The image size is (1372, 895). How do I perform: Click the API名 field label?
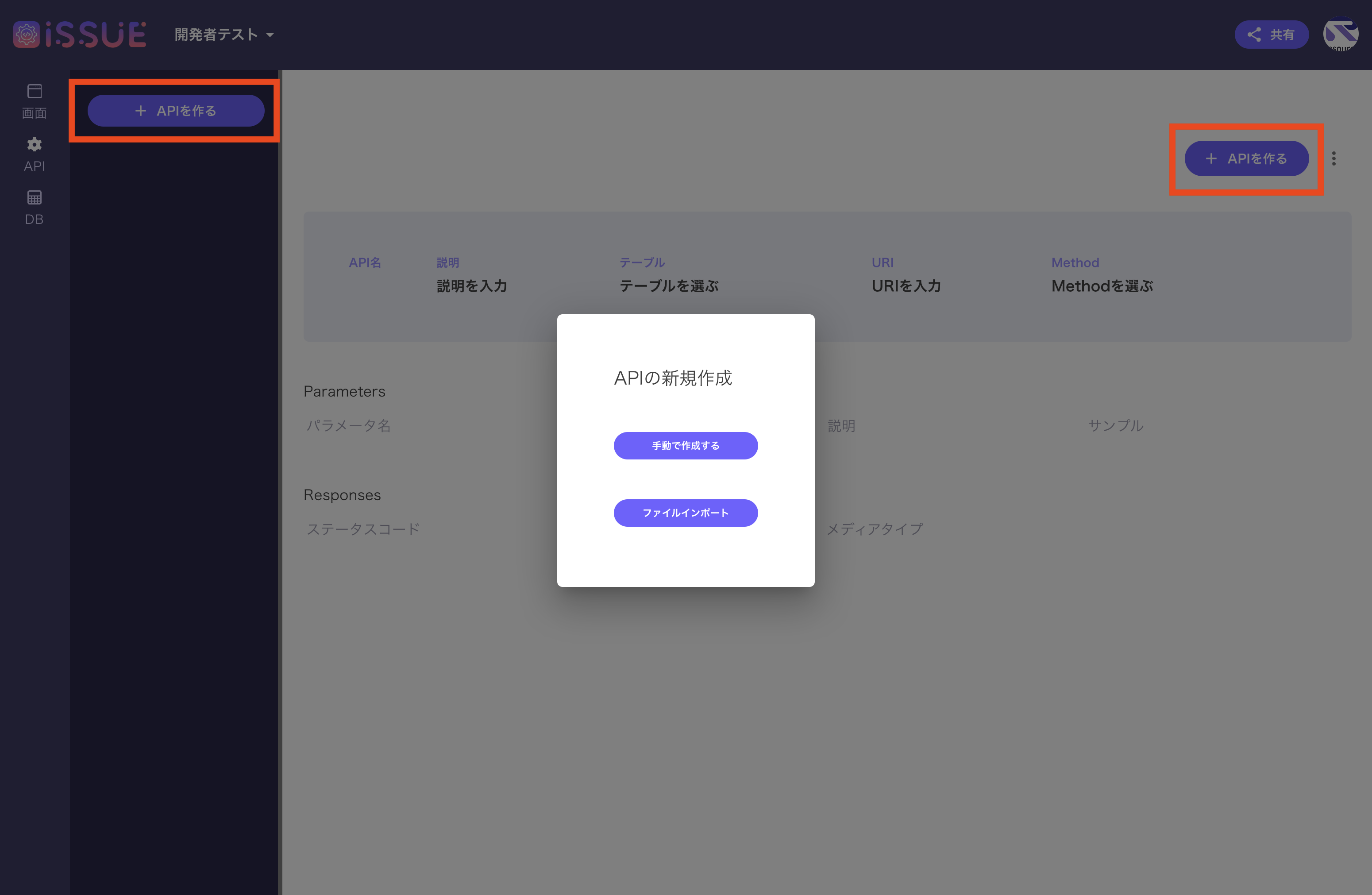(x=365, y=262)
